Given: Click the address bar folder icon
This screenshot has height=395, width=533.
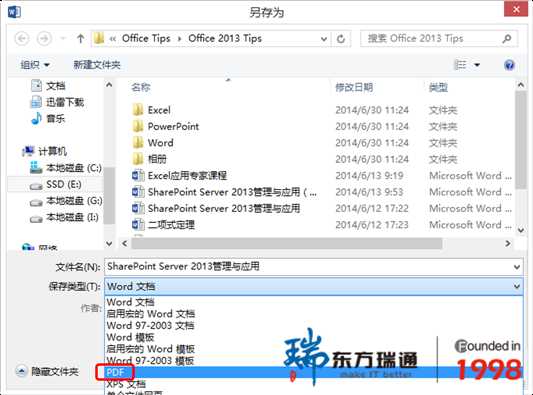Looking at the screenshot, I should [x=99, y=38].
